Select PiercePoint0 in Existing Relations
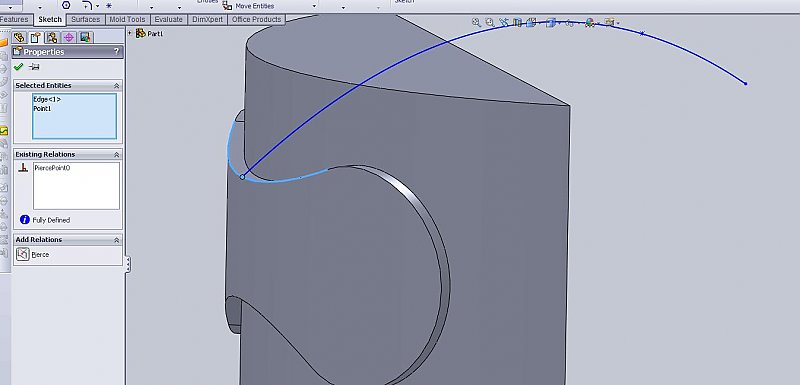This screenshot has height=385, width=800. tap(52, 167)
